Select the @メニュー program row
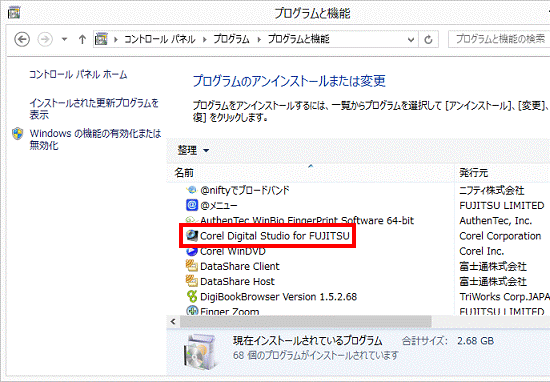The height and width of the screenshot is (382, 550). (x=218, y=205)
